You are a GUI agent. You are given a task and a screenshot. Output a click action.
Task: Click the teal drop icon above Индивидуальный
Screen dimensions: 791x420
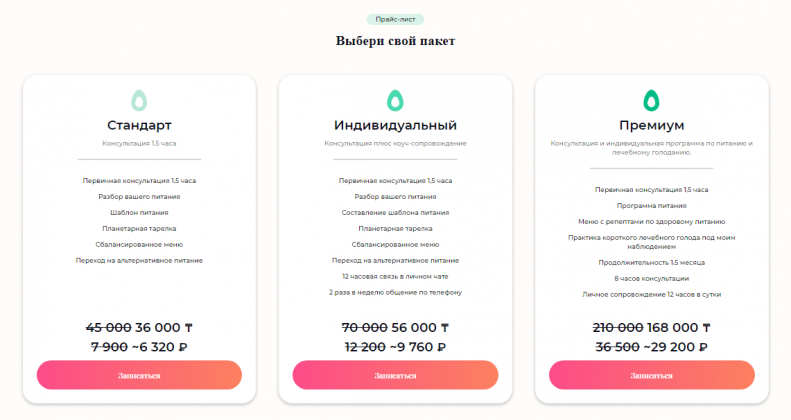(x=395, y=100)
